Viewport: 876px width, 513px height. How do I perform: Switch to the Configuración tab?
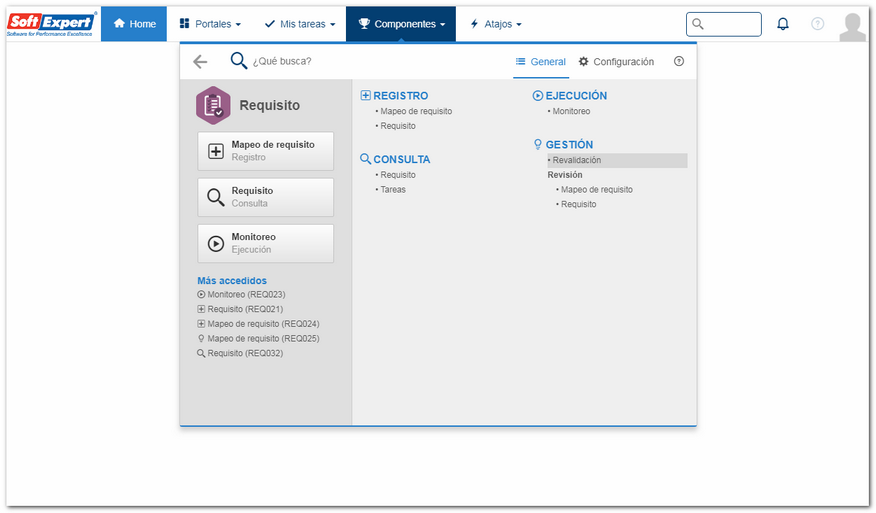pos(616,61)
